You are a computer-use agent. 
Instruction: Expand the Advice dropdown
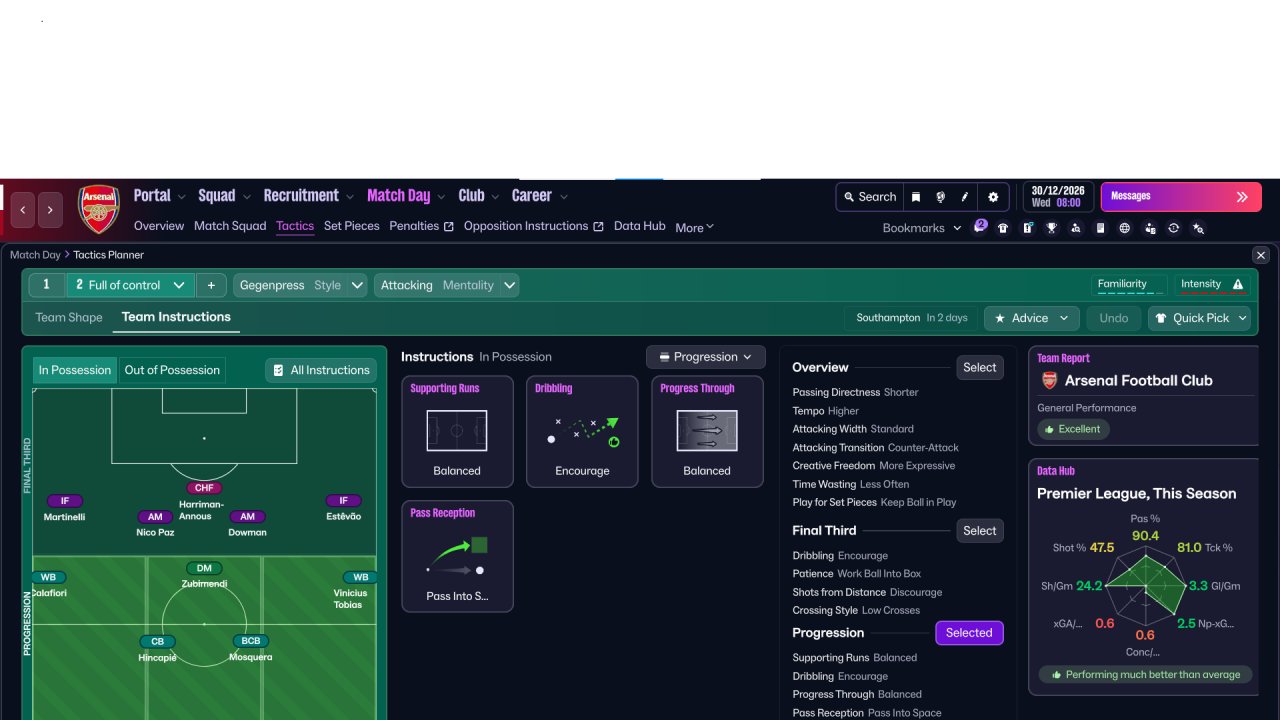(1031, 318)
